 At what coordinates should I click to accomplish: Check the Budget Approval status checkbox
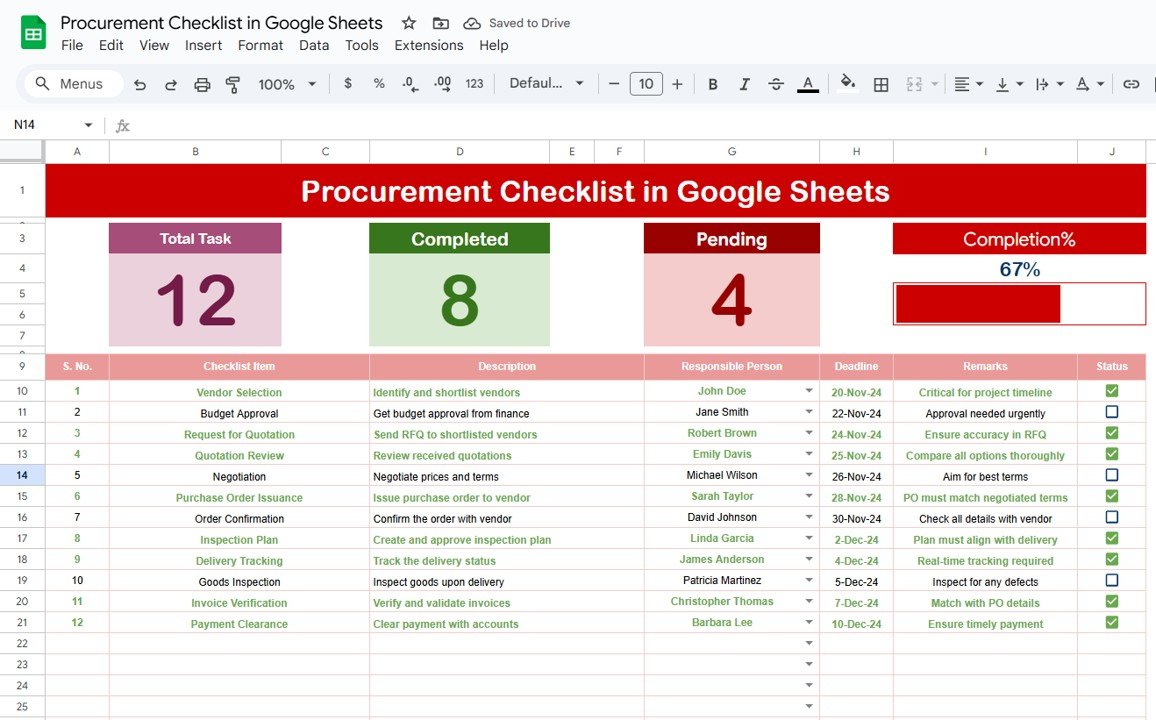point(1112,412)
